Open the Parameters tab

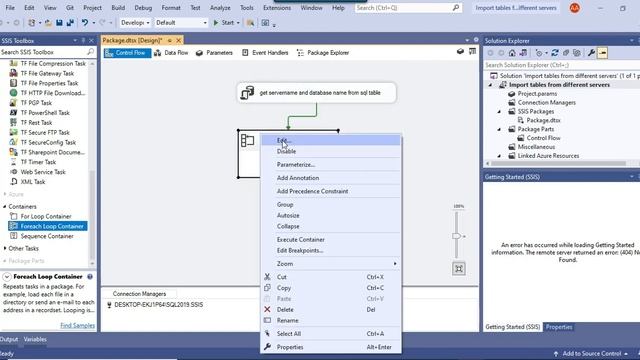[214, 53]
